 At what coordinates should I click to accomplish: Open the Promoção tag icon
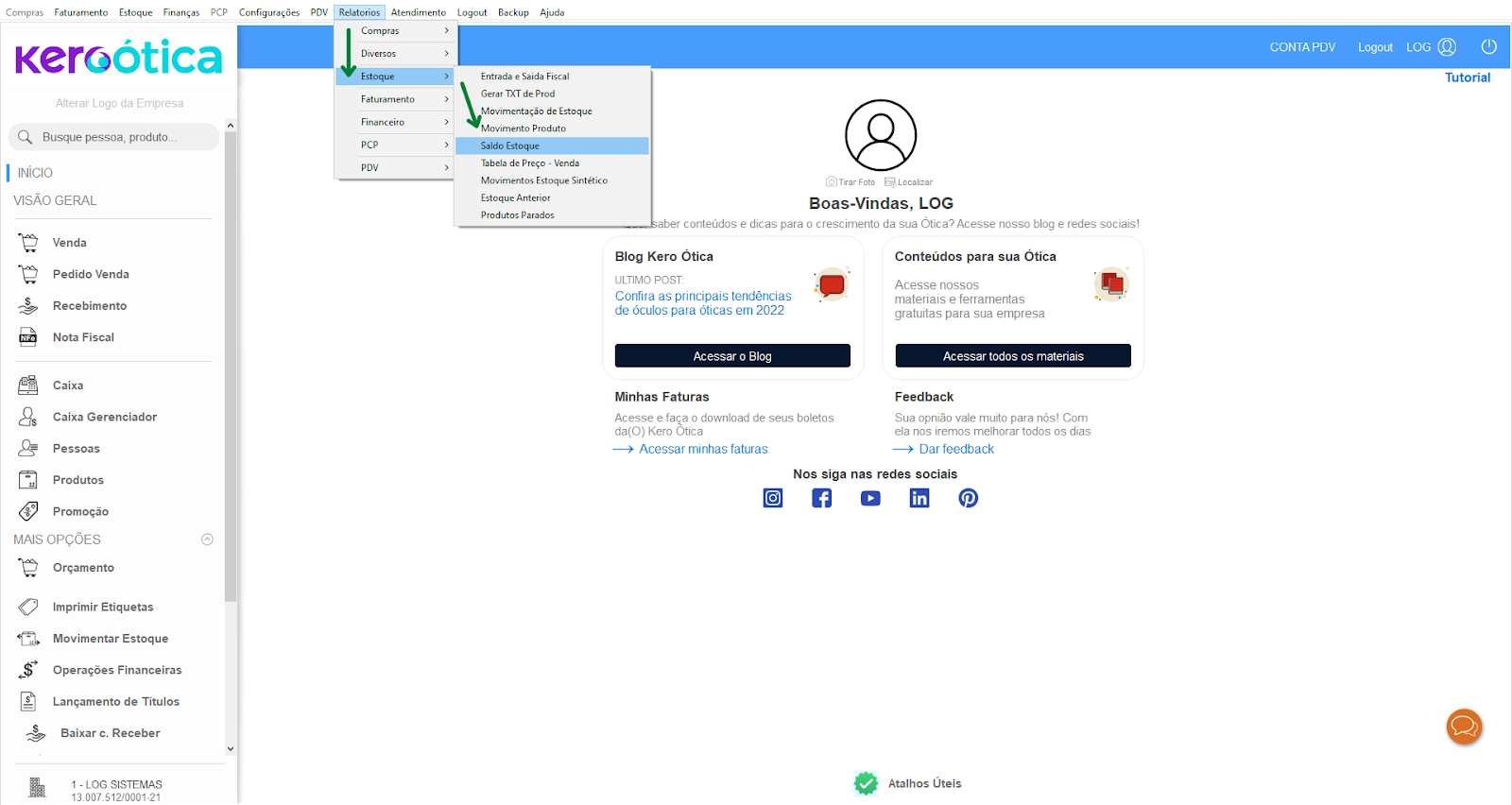28,511
